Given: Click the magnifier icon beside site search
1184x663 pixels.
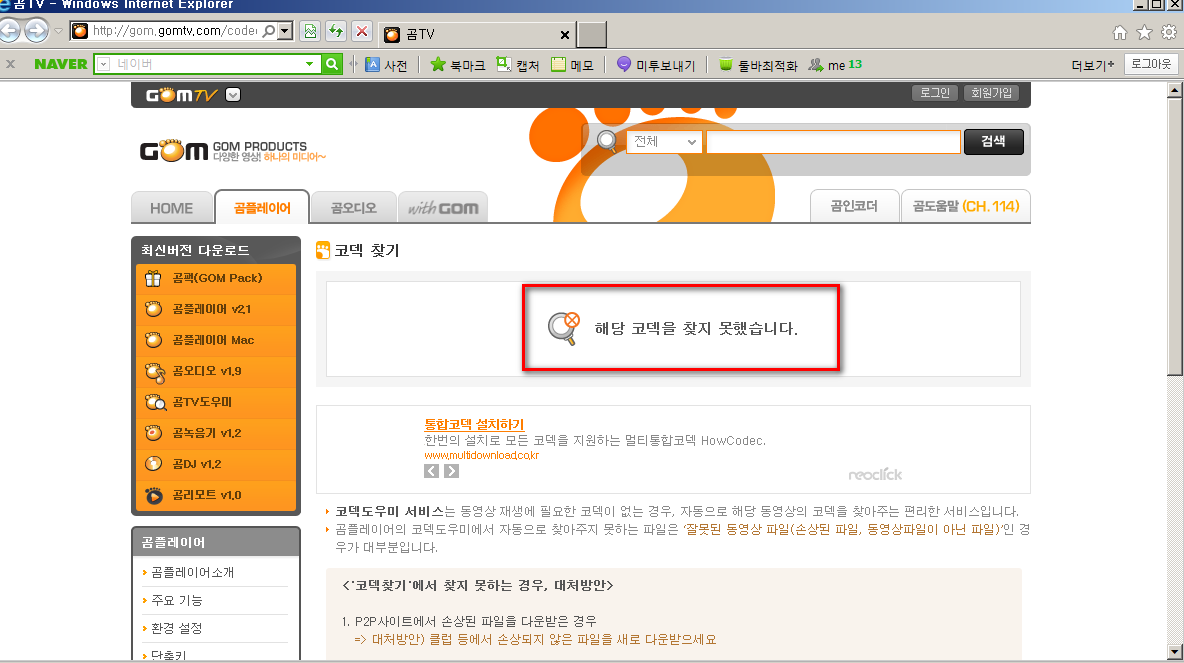Looking at the screenshot, I should 607,141.
